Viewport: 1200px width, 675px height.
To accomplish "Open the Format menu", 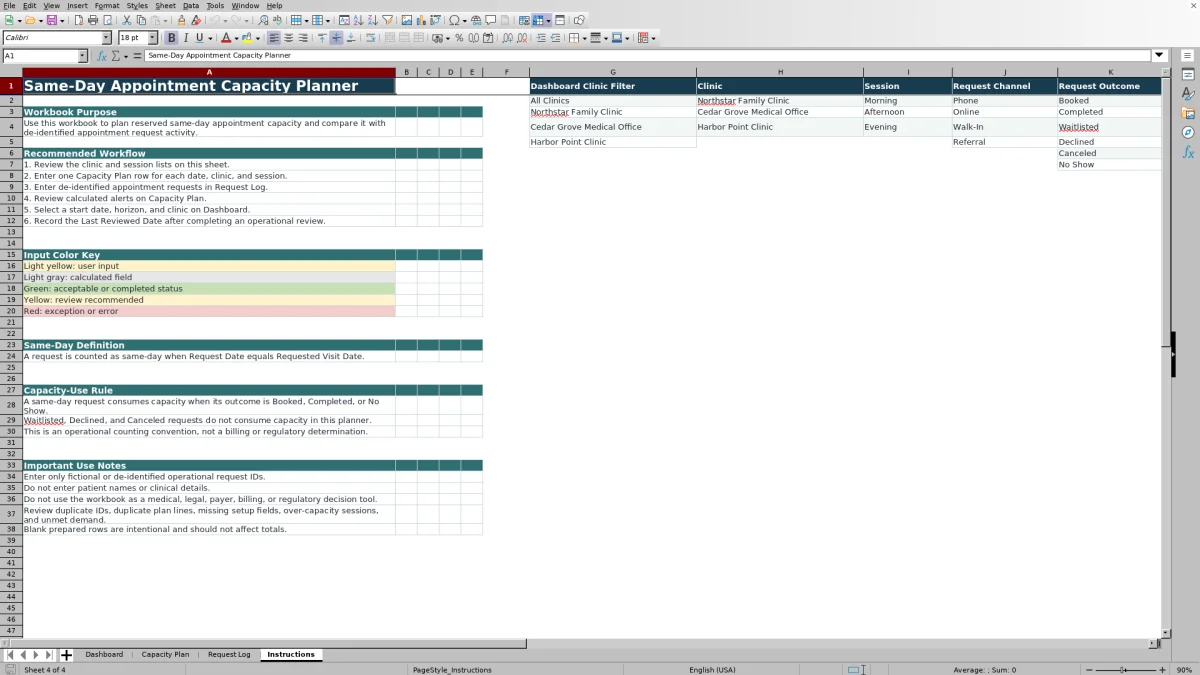I will [x=107, y=5].
